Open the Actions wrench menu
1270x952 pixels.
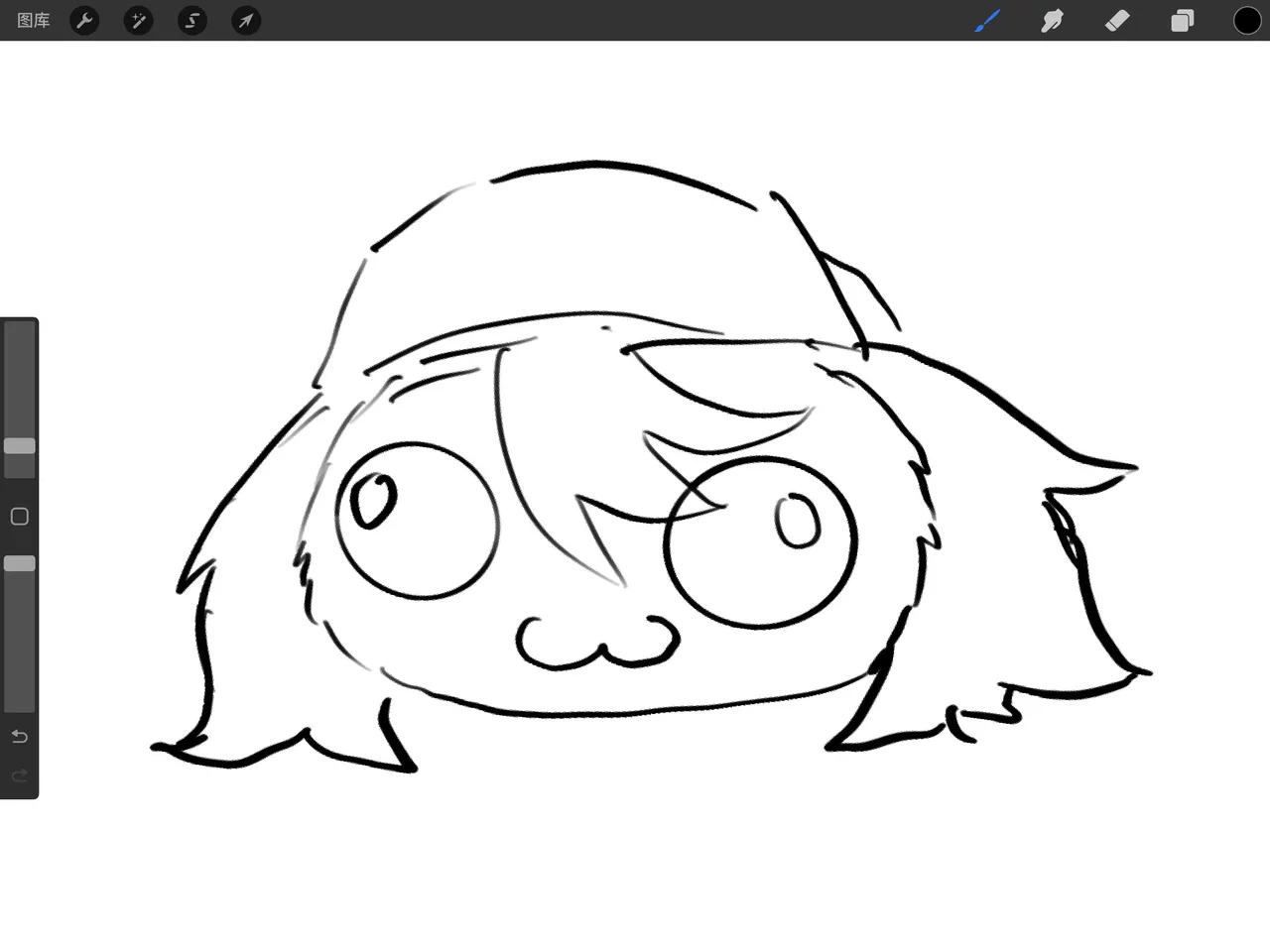click(85, 20)
